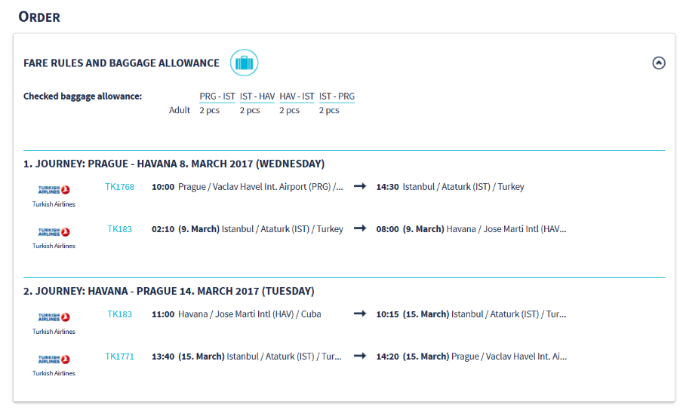Click Journey Prague - Havana 8 March heading
692x411 pixels.
click(x=174, y=163)
